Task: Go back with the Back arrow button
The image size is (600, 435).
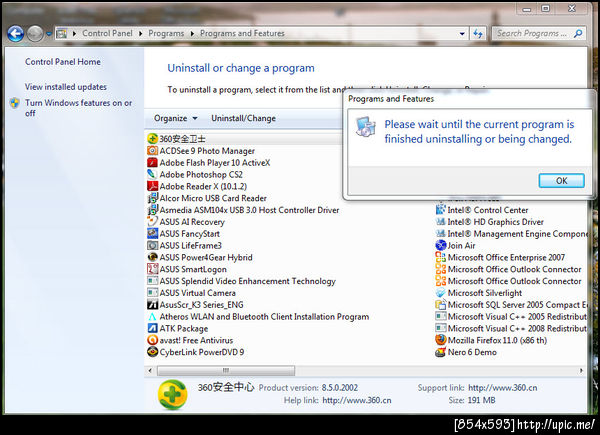Action: pyautogui.click(x=16, y=34)
